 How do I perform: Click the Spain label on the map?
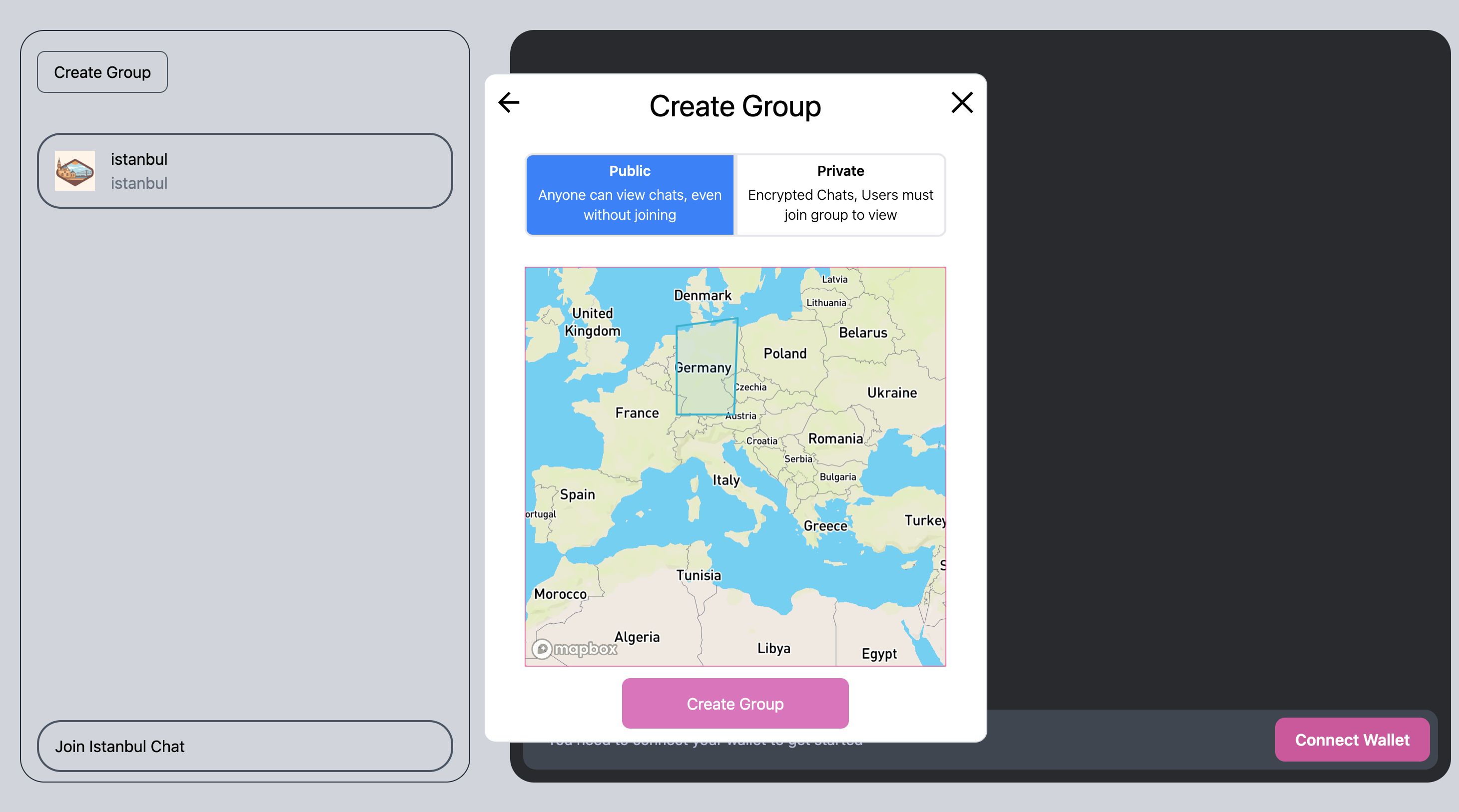point(577,494)
